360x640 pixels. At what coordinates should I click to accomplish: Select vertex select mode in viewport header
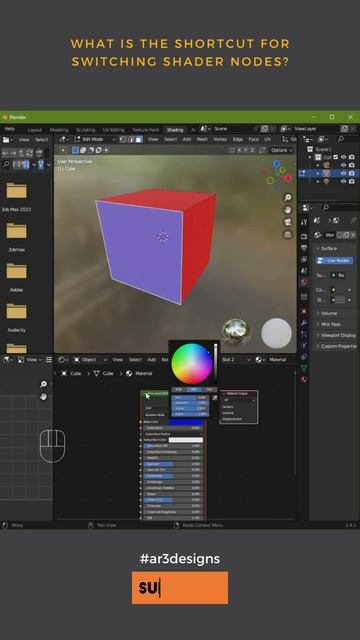coord(123,140)
